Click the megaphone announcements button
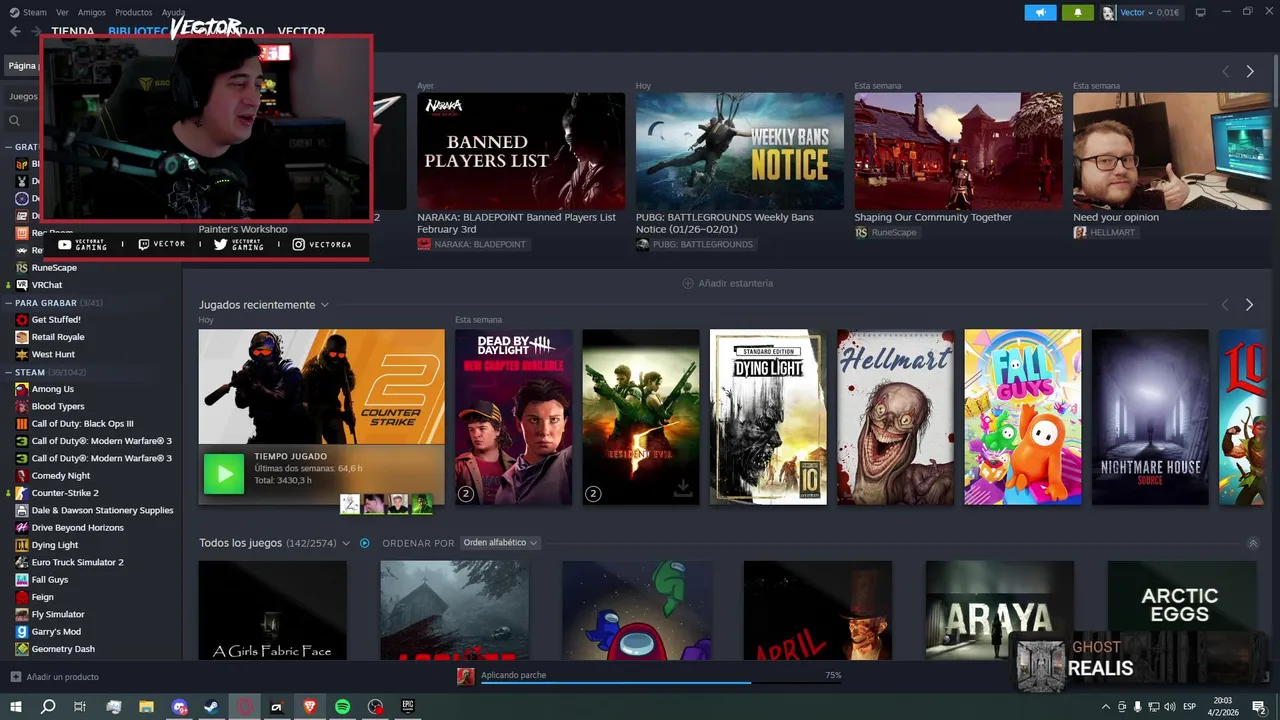Screen dimensions: 1280x720 (1040, 13)
